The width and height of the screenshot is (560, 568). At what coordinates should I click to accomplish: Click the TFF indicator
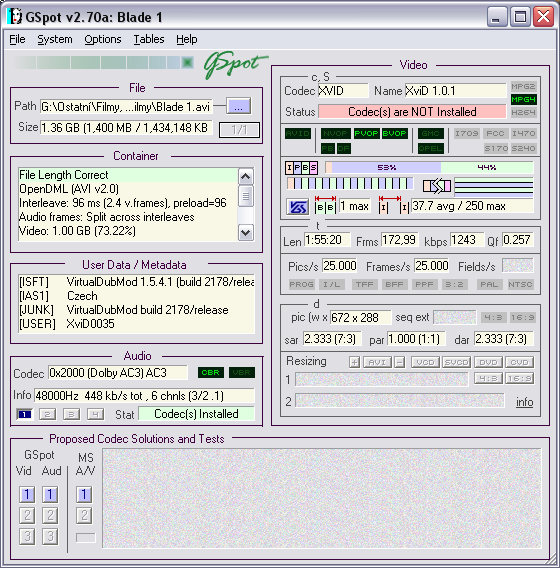coord(364,284)
